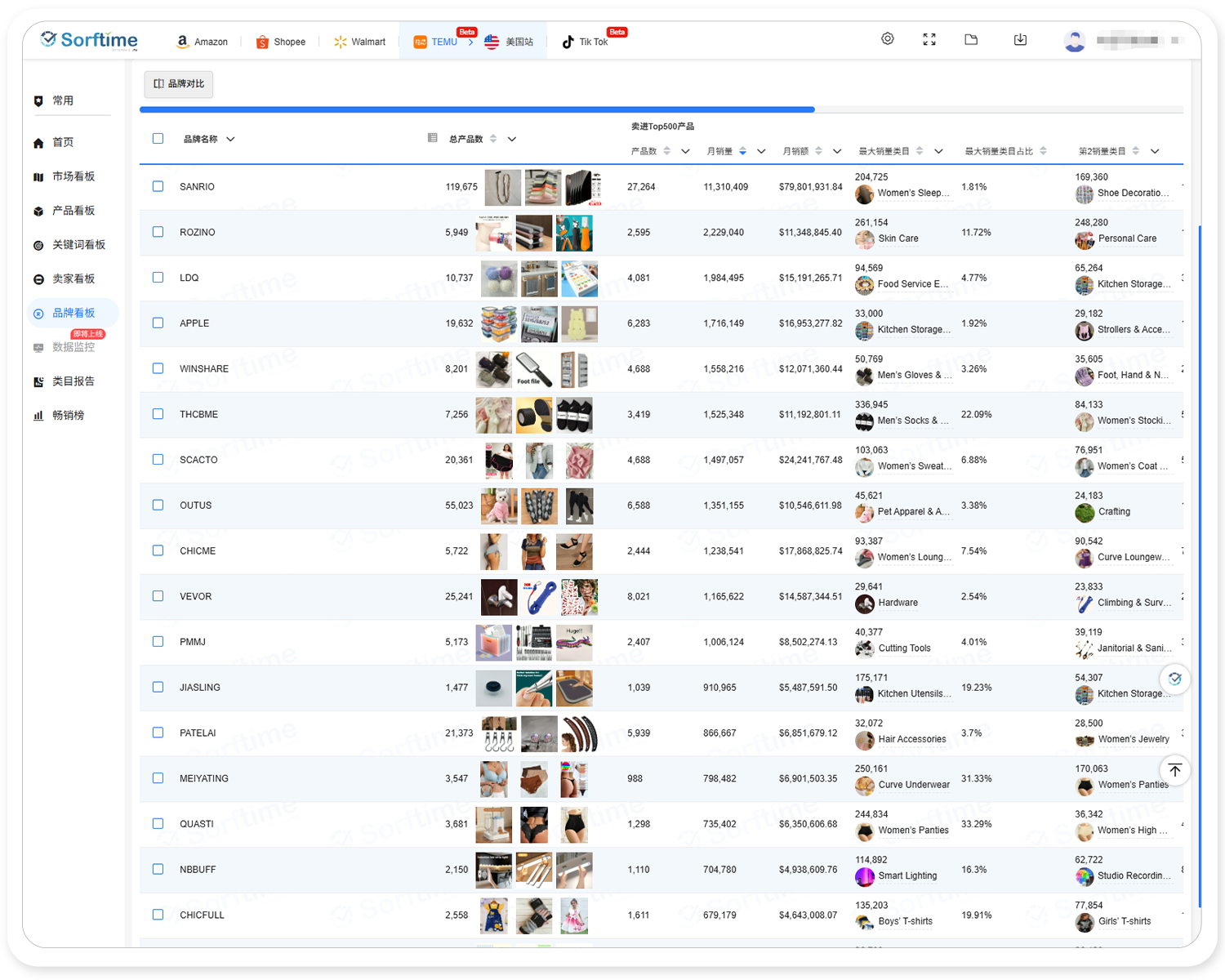
Task: Open the 最大销量类目 filter dropdown
Action: click(x=938, y=151)
